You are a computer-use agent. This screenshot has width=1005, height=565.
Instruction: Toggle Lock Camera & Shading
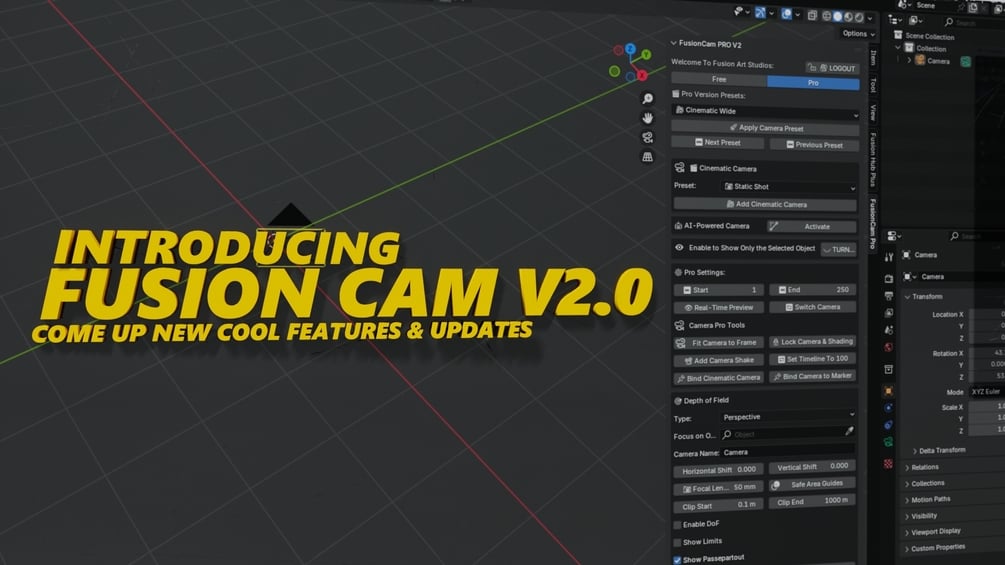pyautogui.click(x=812, y=341)
